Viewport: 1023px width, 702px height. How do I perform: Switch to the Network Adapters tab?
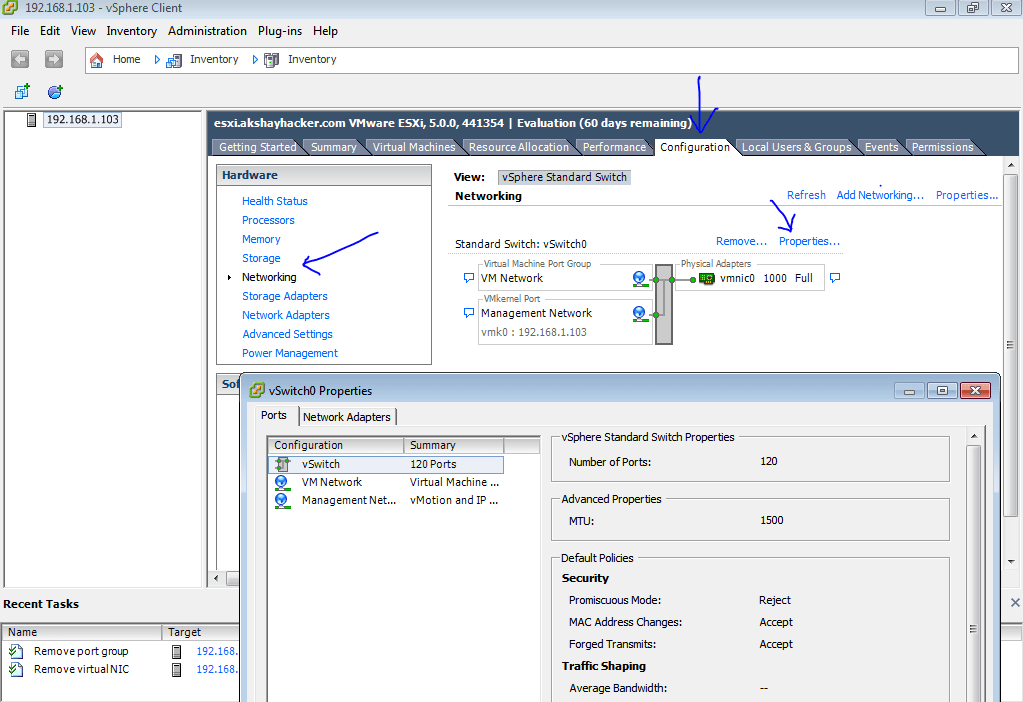[x=347, y=417]
